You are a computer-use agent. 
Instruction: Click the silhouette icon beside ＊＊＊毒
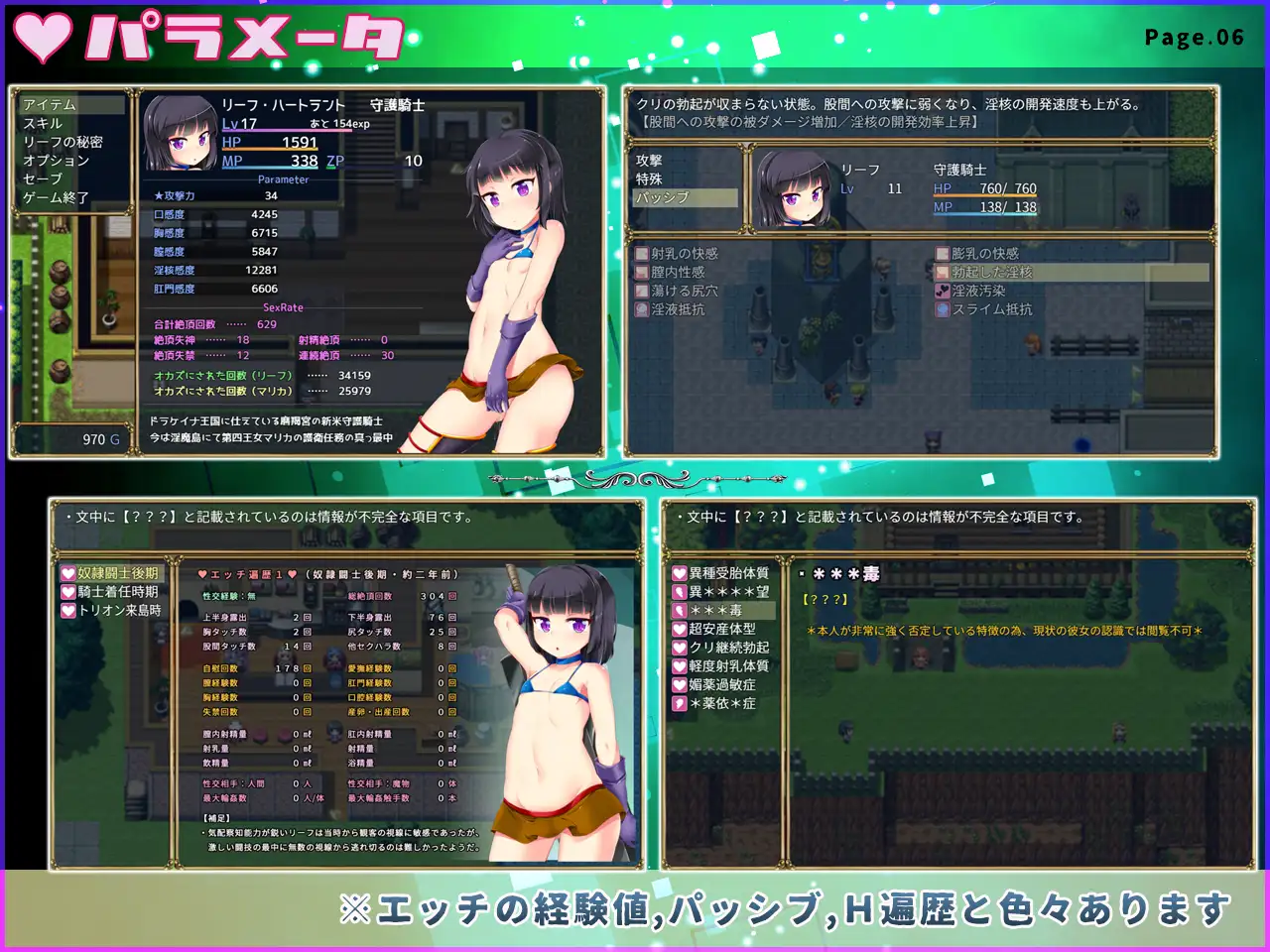tap(679, 609)
